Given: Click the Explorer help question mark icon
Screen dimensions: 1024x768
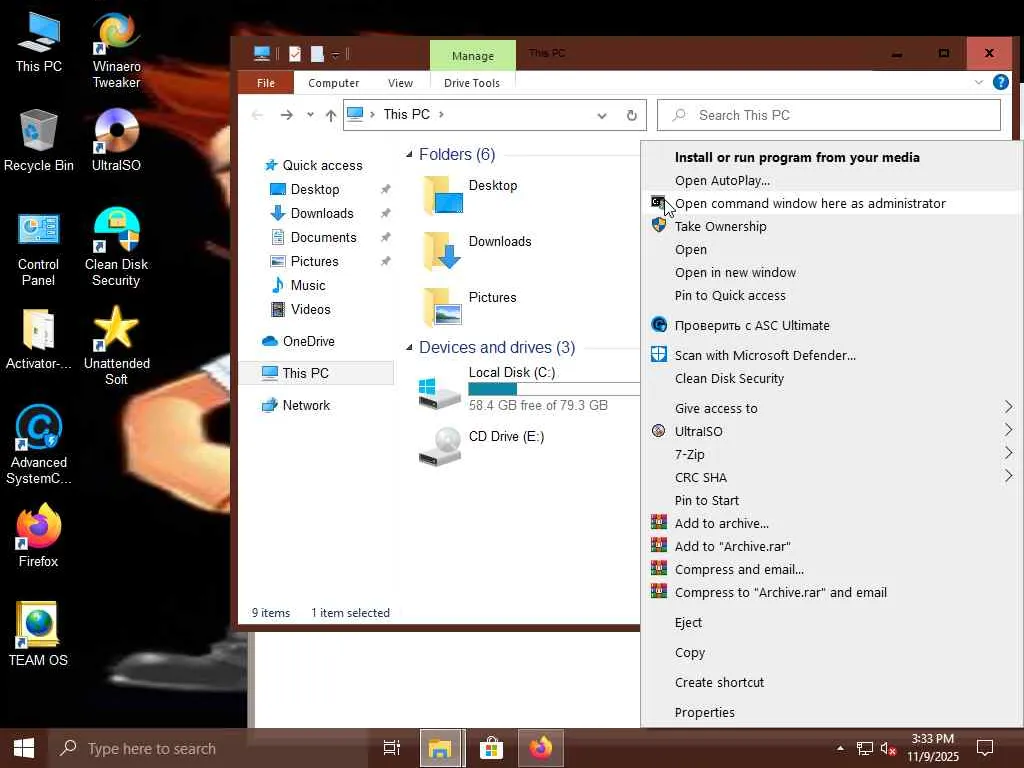Looking at the screenshot, I should pos(1000,82).
